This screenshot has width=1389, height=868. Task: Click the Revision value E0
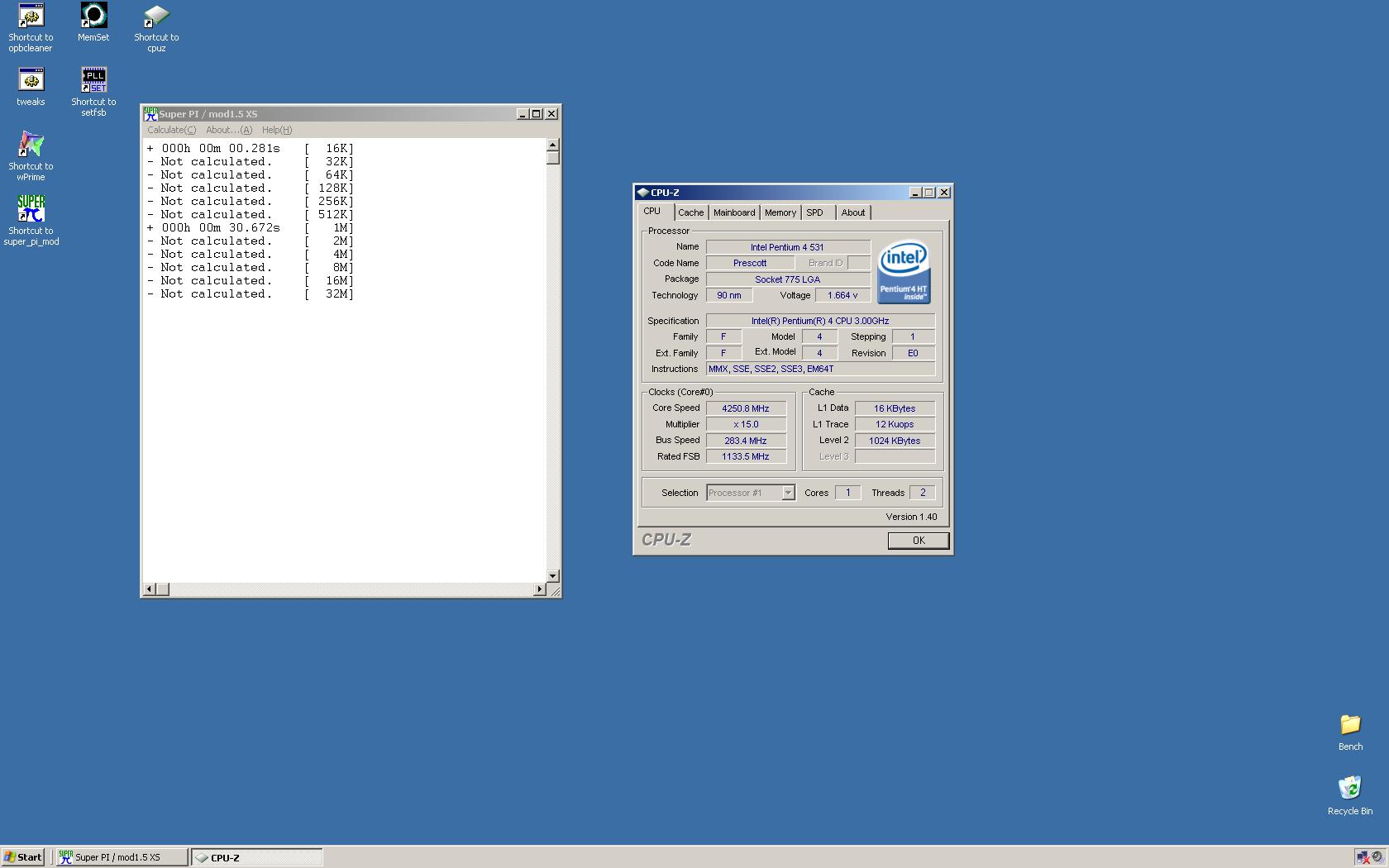tap(913, 353)
